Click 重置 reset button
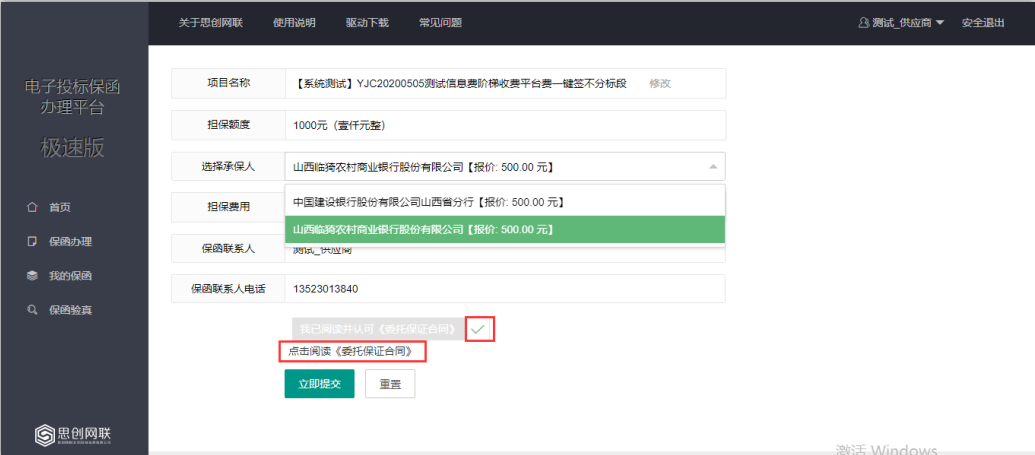 389,384
